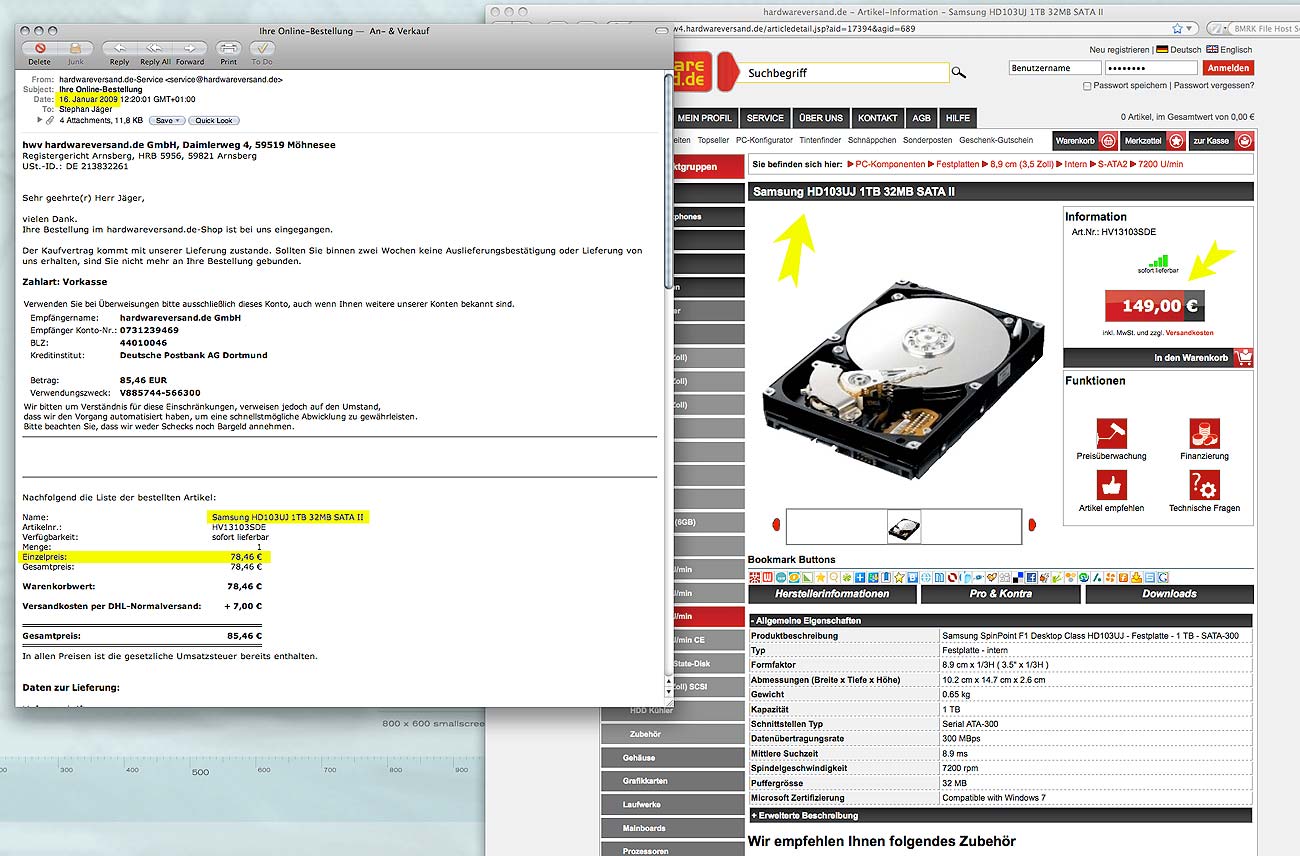Open the Preisüberwachung price watch icon
1300x856 pixels.
point(1111,433)
